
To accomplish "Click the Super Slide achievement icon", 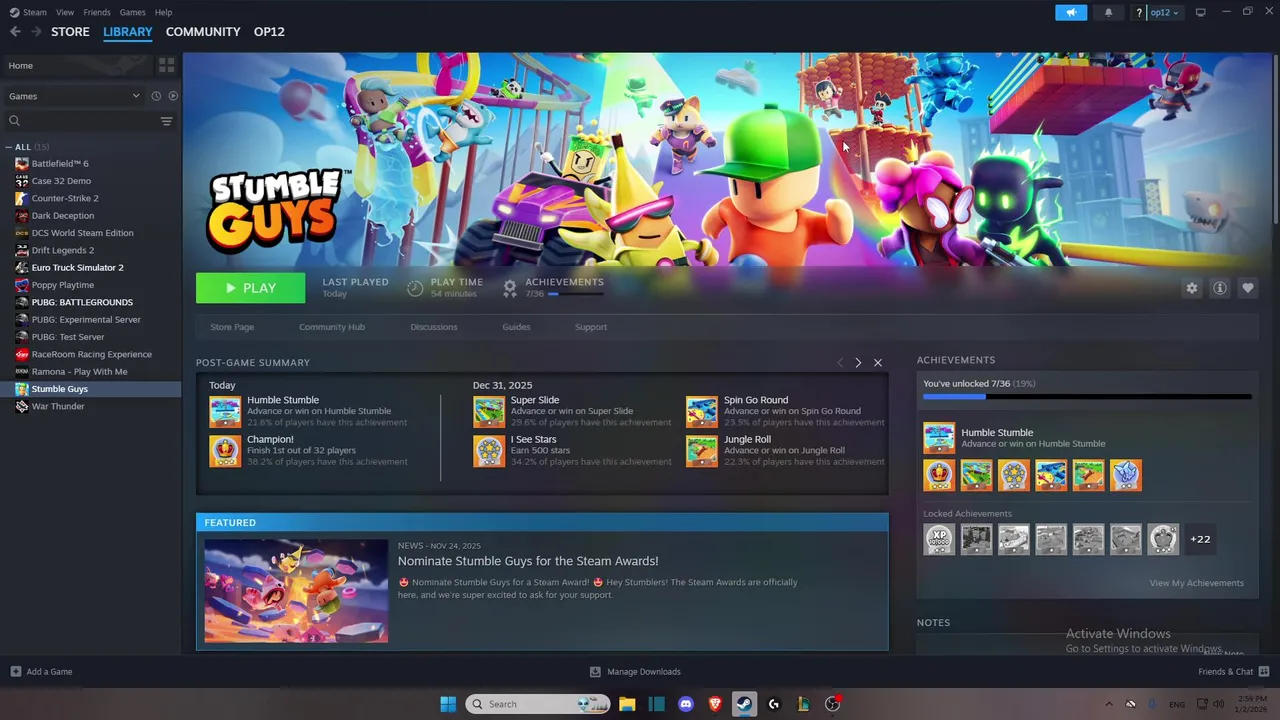I will (489, 411).
